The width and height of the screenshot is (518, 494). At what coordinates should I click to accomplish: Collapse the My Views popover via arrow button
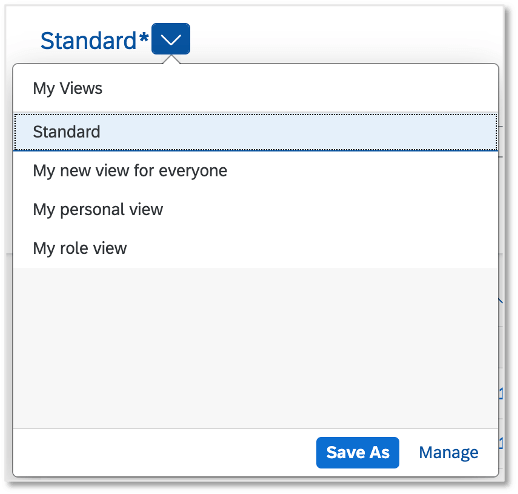point(171,39)
